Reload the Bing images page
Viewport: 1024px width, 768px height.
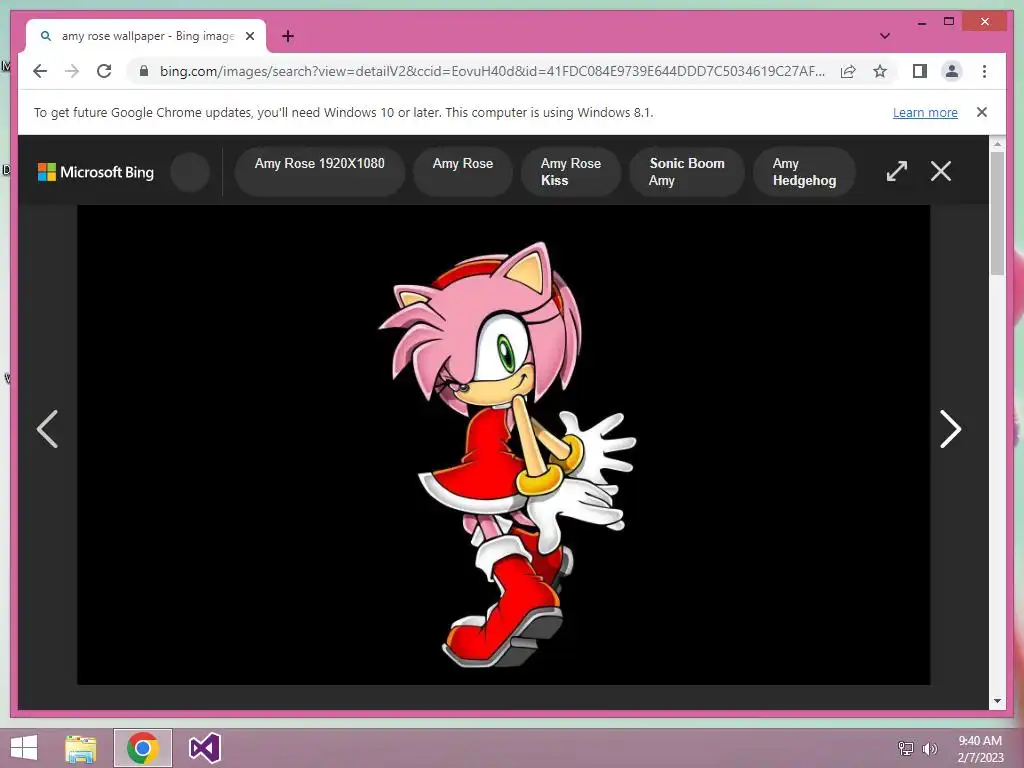pyautogui.click(x=104, y=71)
